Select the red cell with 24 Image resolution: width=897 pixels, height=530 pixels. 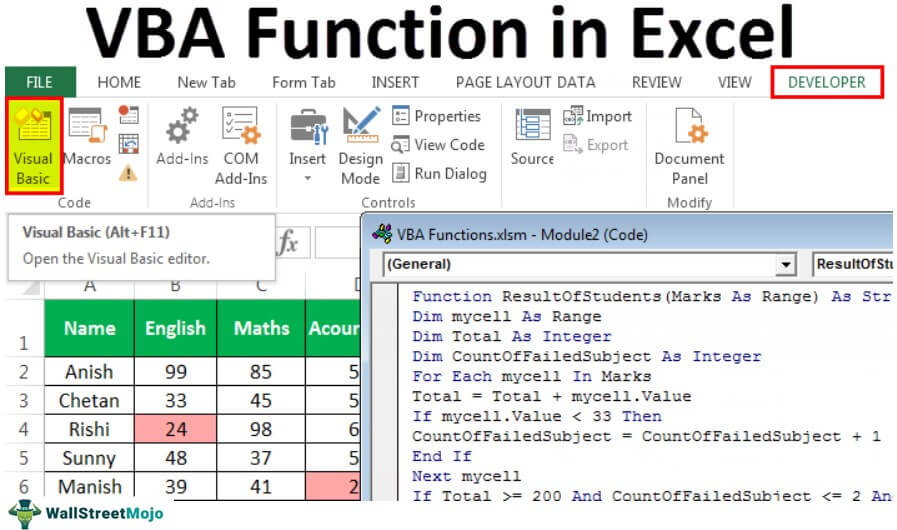176,429
